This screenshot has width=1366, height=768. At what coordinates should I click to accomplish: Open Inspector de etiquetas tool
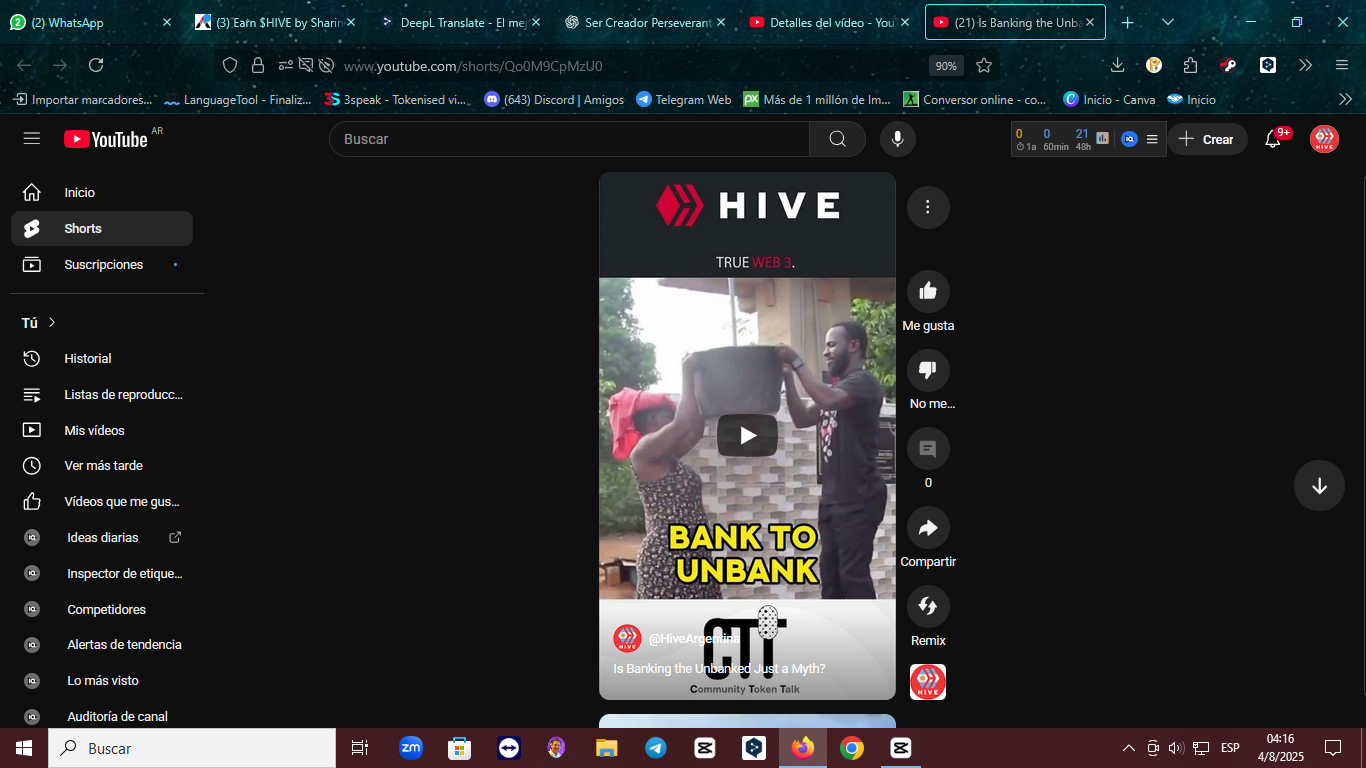click(102, 573)
